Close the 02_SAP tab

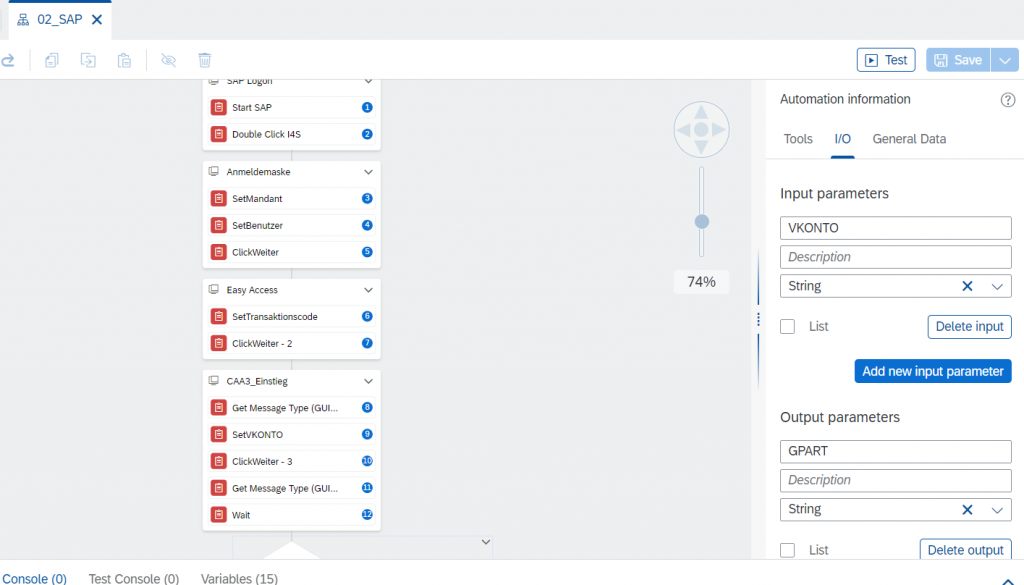click(97, 20)
